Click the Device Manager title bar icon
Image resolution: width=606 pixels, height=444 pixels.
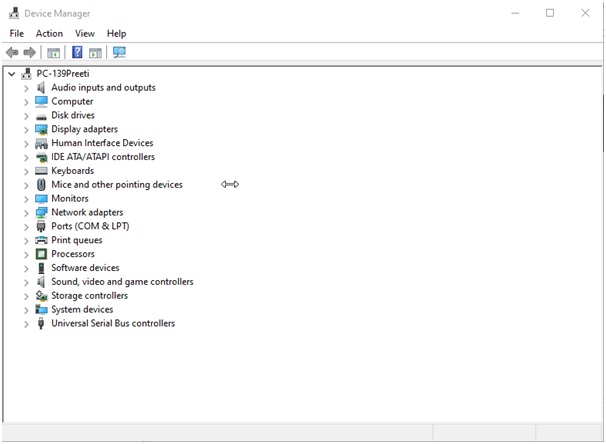pos(14,13)
